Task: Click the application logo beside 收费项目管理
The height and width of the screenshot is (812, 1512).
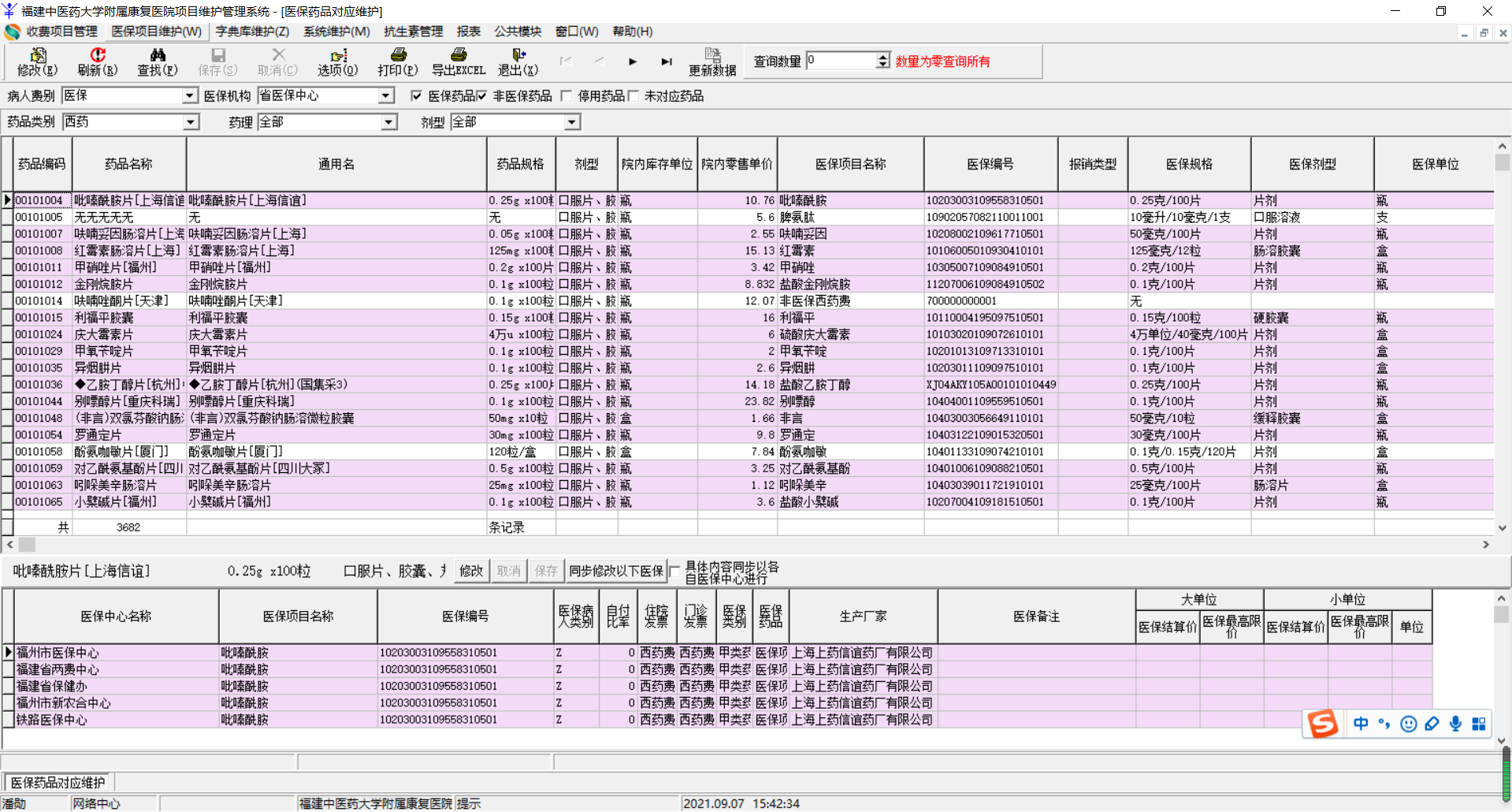Action: pos(12,32)
